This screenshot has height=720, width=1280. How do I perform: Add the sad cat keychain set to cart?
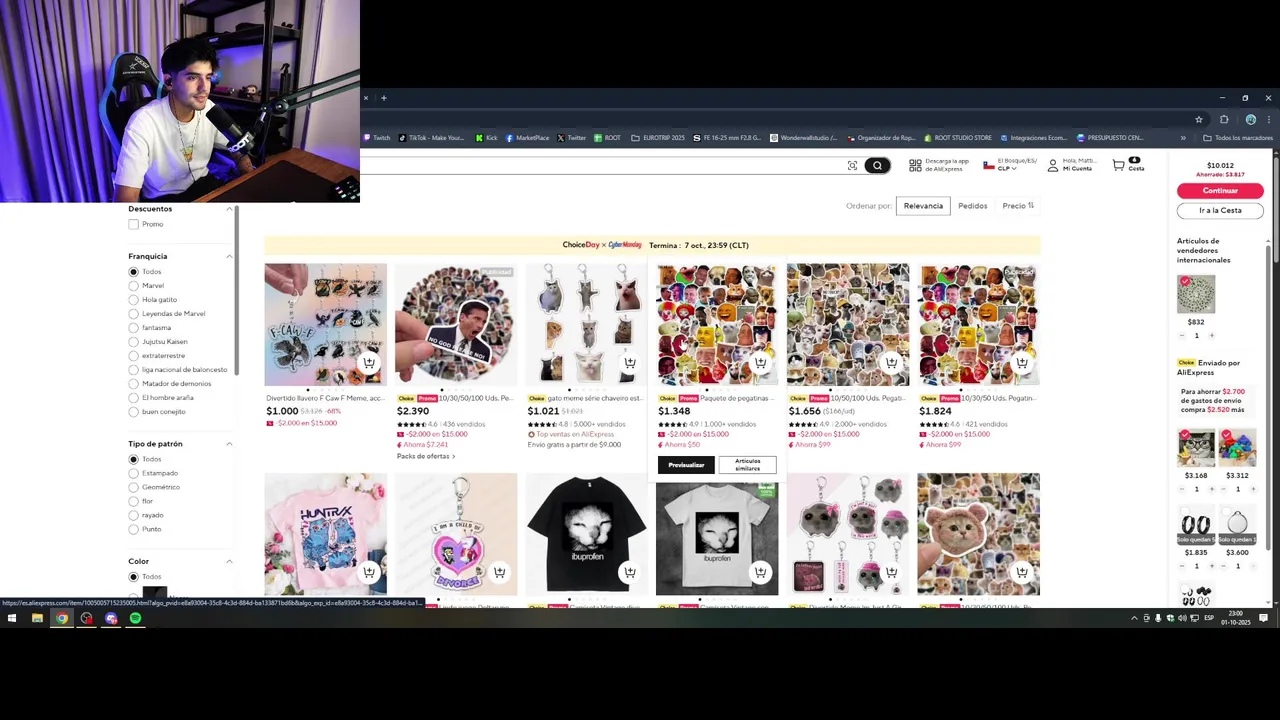pos(891,572)
